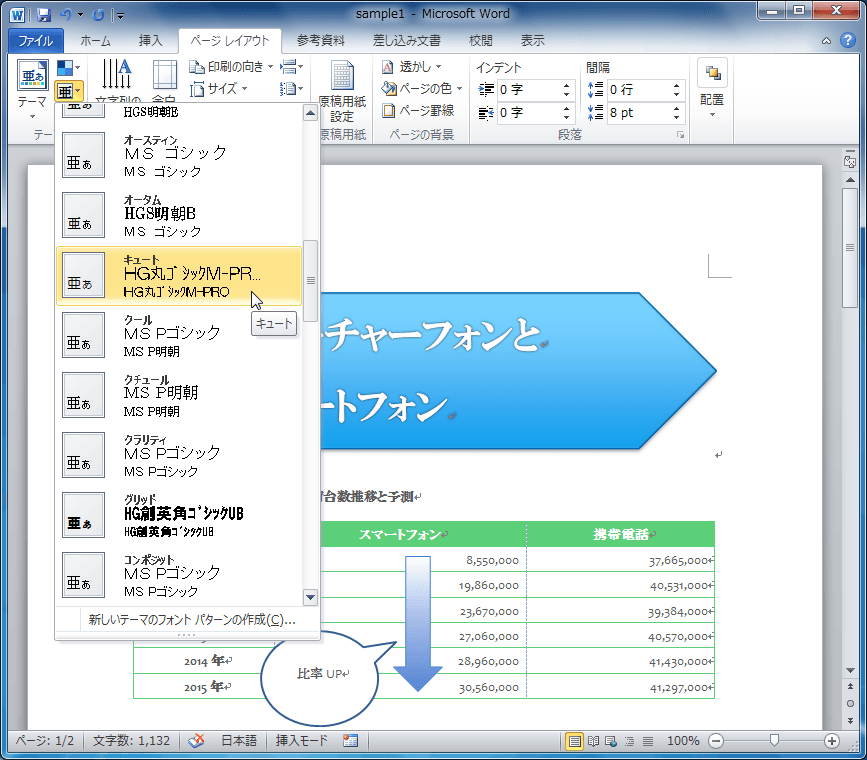Switch to the 挿入 tab
This screenshot has width=867, height=760.
click(150, 41)
